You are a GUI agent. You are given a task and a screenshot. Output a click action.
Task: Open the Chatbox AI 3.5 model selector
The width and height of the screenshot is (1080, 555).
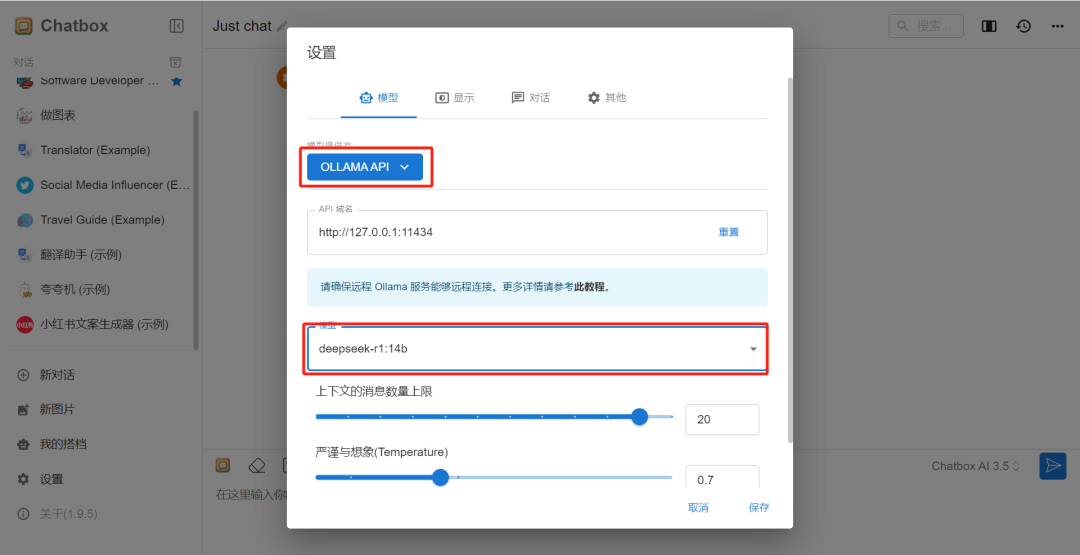[975, 466]
